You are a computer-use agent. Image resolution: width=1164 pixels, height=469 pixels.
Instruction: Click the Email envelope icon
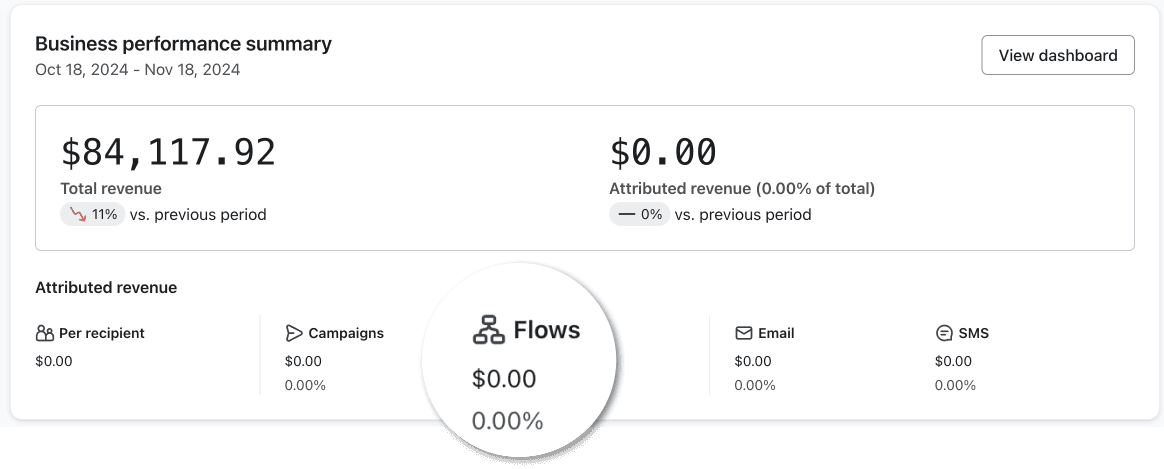(744, 333)
